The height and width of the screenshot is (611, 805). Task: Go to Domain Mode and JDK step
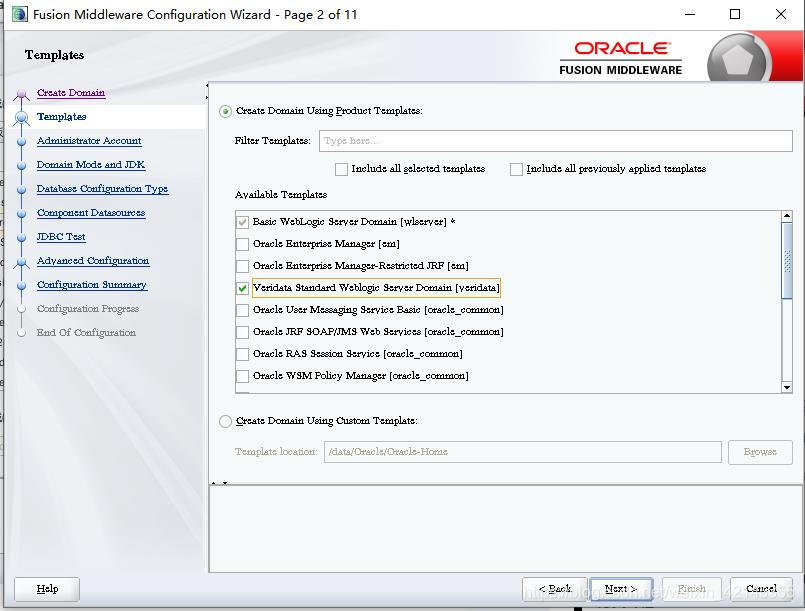[91, 165]
